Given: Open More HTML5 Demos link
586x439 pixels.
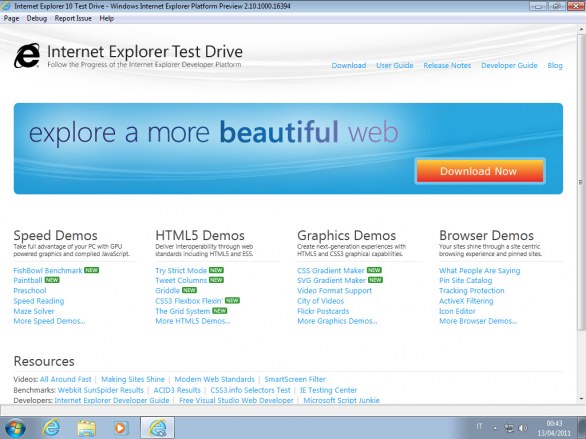Looking at the screenshot, I should 193,321.
